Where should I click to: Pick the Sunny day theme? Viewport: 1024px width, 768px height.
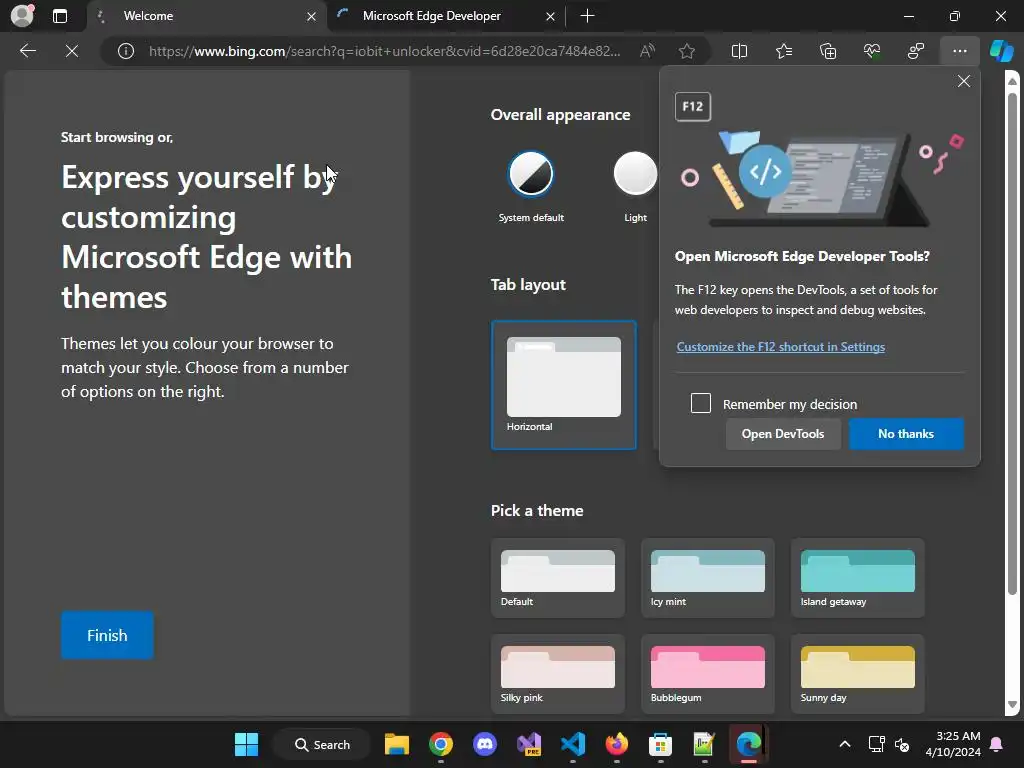pos(857,674)
